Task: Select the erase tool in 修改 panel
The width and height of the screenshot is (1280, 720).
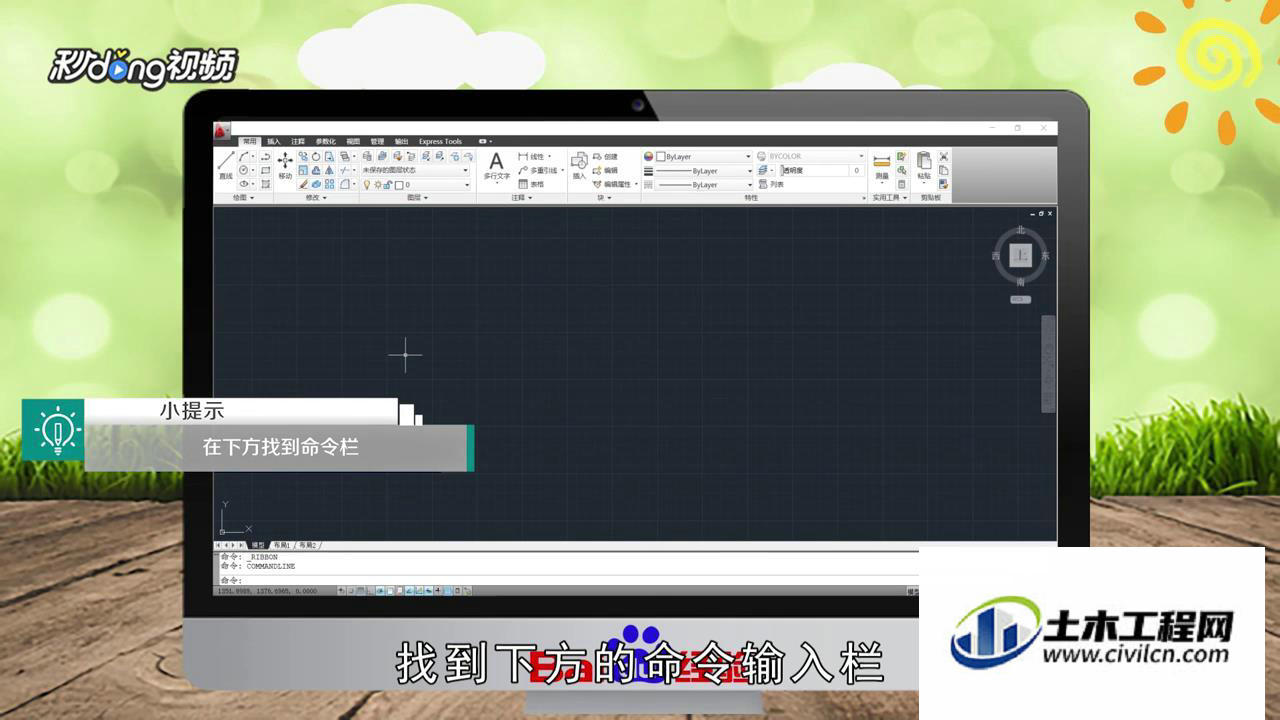Action: (x=303, y=184)
